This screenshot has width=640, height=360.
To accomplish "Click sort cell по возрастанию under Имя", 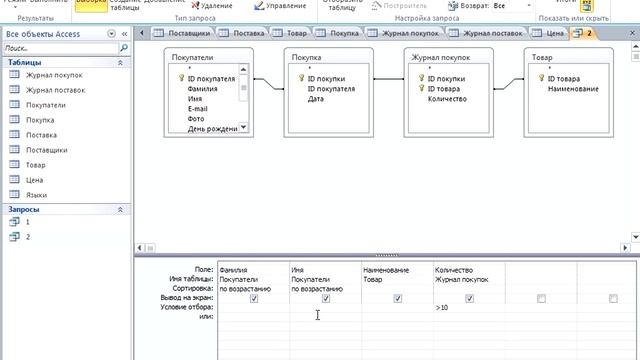I will pos(326,289).
